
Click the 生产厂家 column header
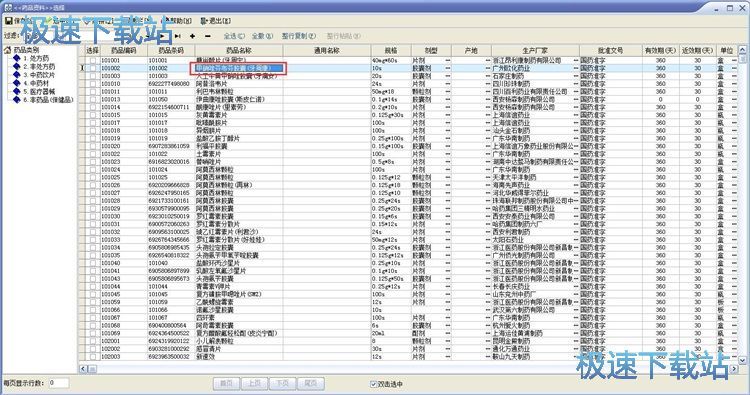click(535, 50)
